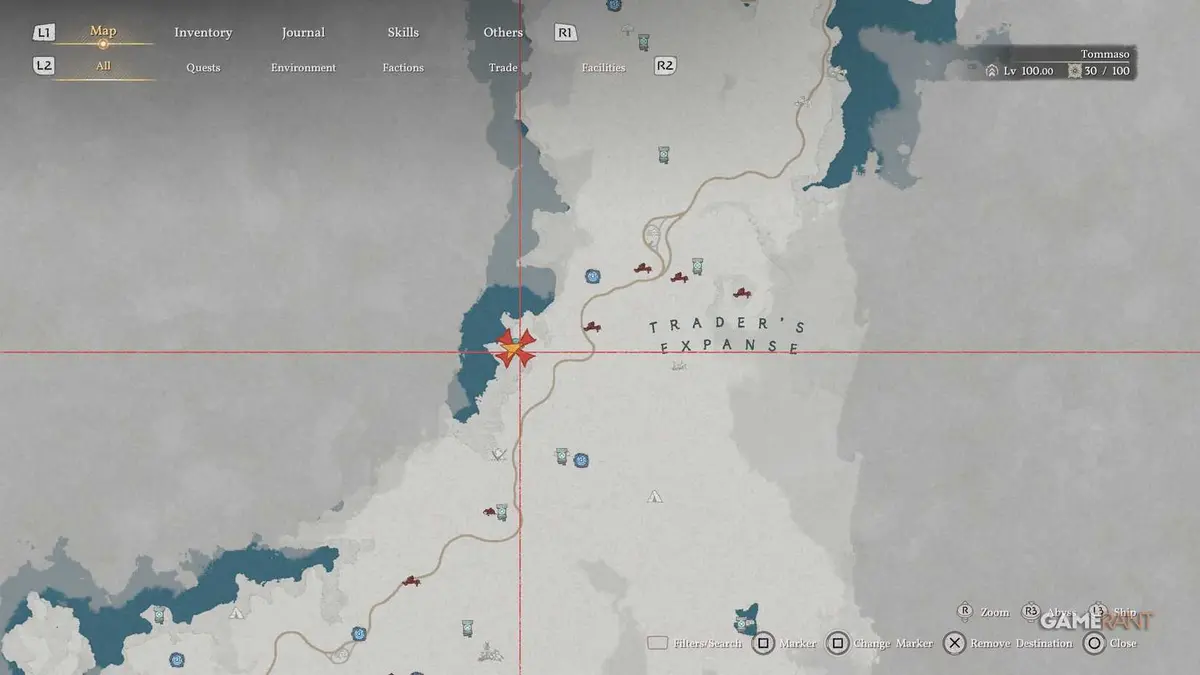Click the Lv 100.00 level readout
This screenshot has height=675, width=1200.
click(x=1021, y=71)
